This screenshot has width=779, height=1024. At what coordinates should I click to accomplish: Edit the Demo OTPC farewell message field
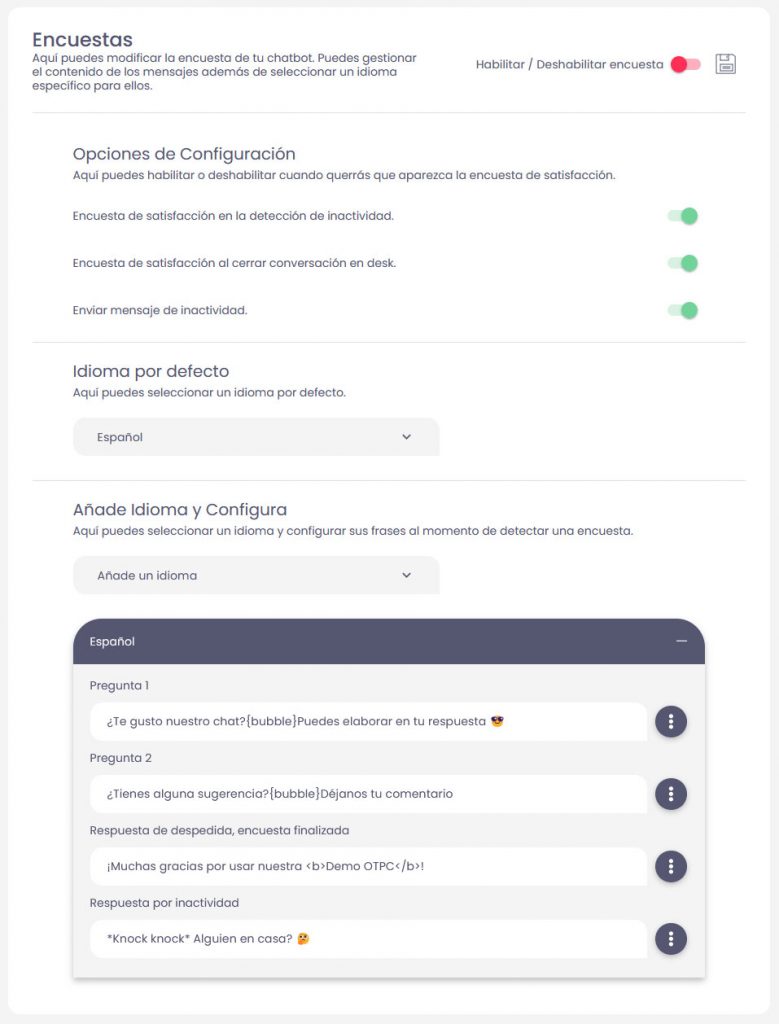(368, 866)
